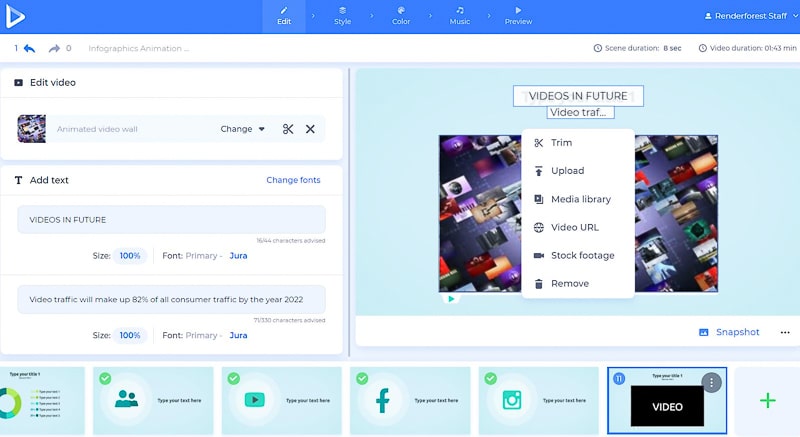Viewport: 800px width, 437px height.
Task: Select the donut chart scene thumbnail
Action: click(x=42, y=401)
